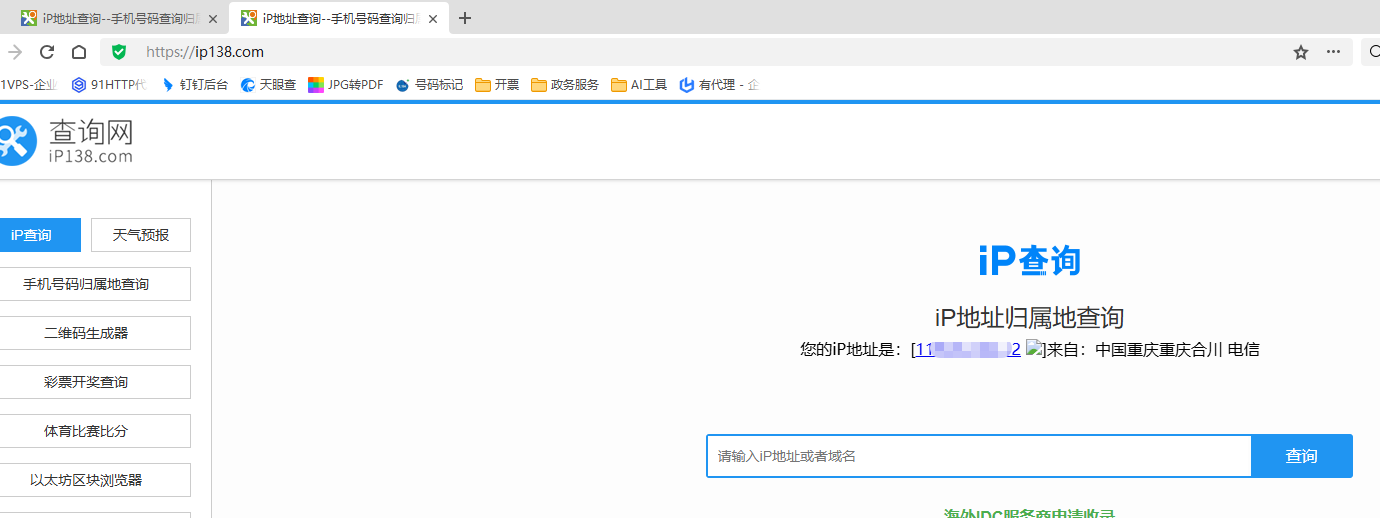Open the three-dot browser menu
Viewport: 1380px width, 518px height.
pyautogui.click(x=1333, y=52)
